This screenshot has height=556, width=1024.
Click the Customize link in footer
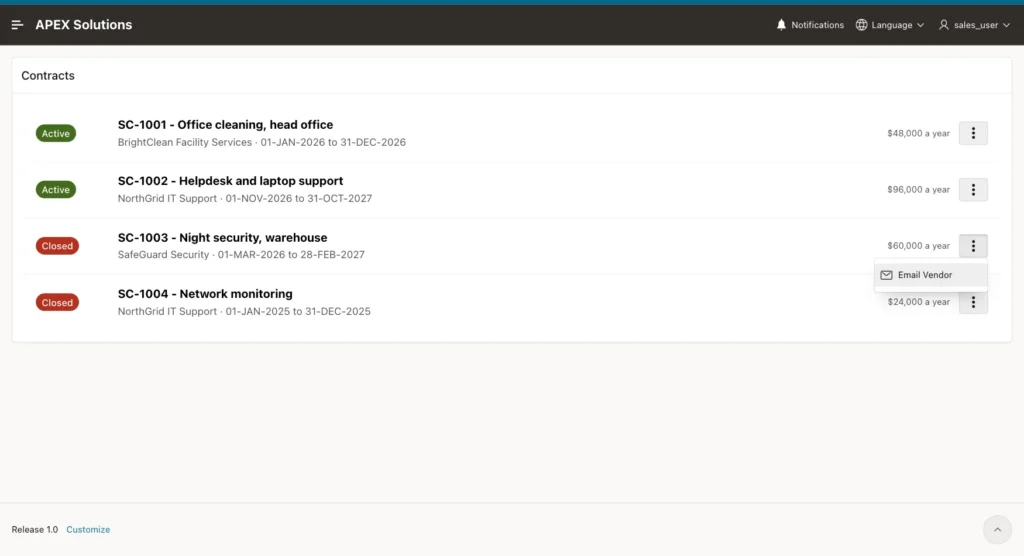(88, 530)
